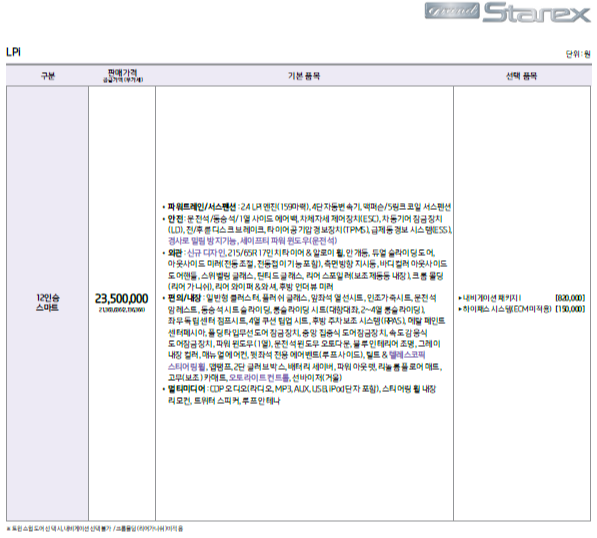Click the purple '텔레스코픽' text
This screenshot has height=538, width=597.
coord(407,355)
